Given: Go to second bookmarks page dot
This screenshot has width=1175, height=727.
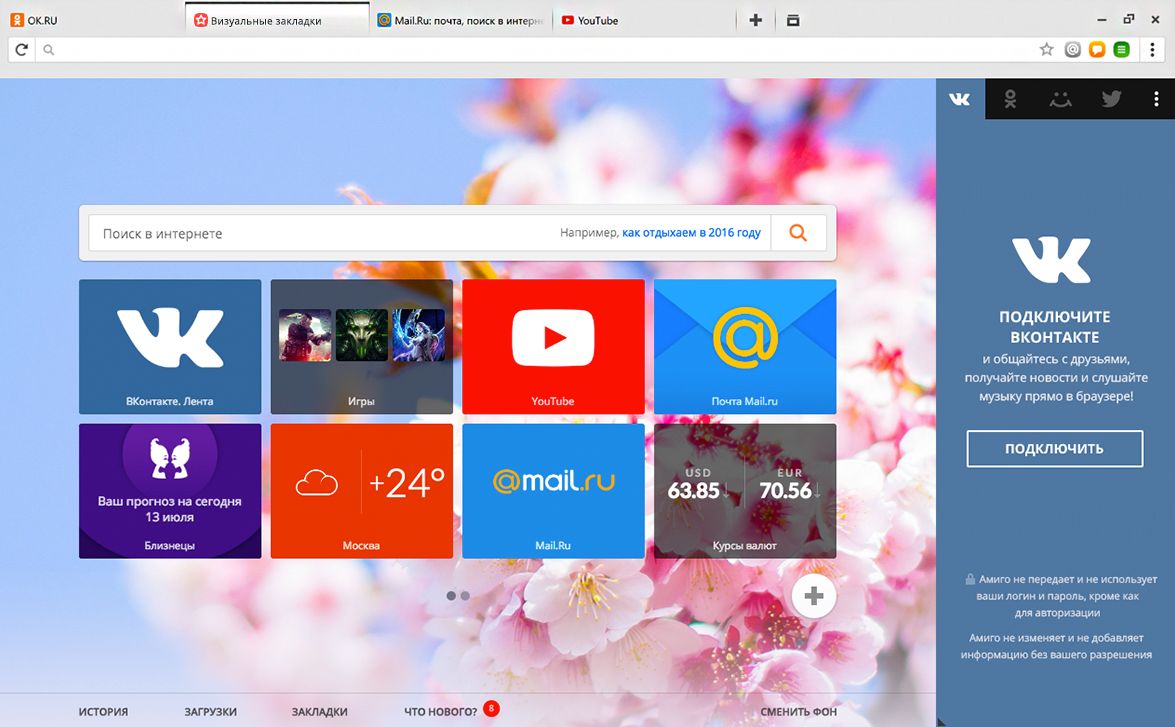Looking at the screenshot, I should tap(465, 596).
